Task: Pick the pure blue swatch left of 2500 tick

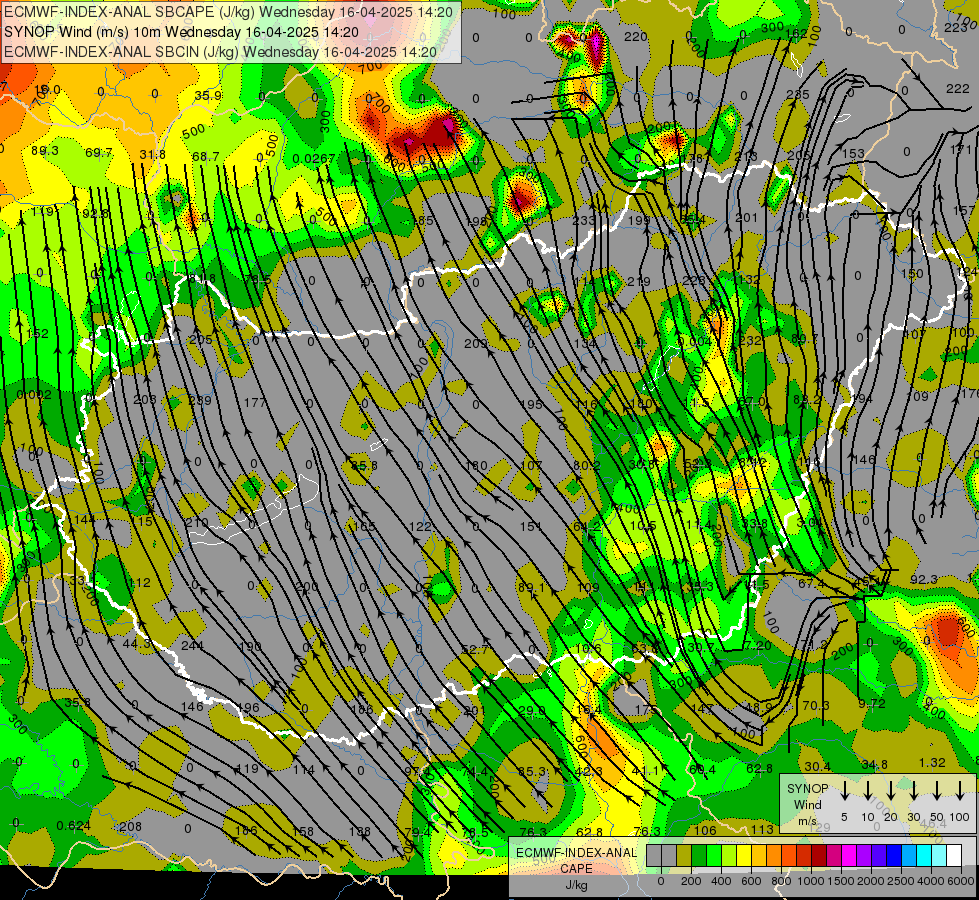Action: click(894, 855)
